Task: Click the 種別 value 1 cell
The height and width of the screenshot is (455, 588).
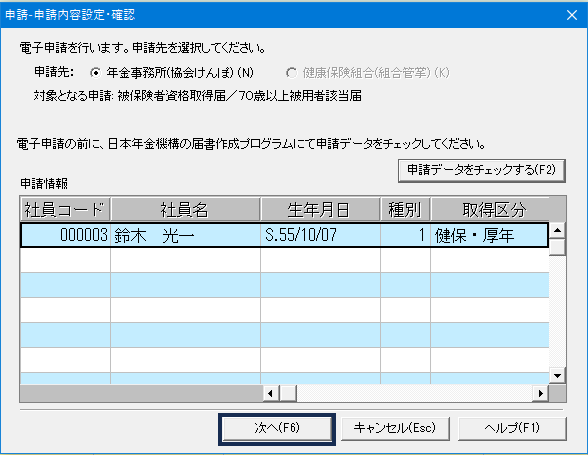Action: click(405, 236)
